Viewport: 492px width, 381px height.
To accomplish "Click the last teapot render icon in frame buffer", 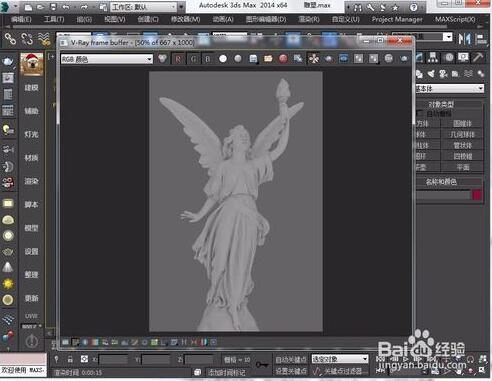I will pos(404,59).
